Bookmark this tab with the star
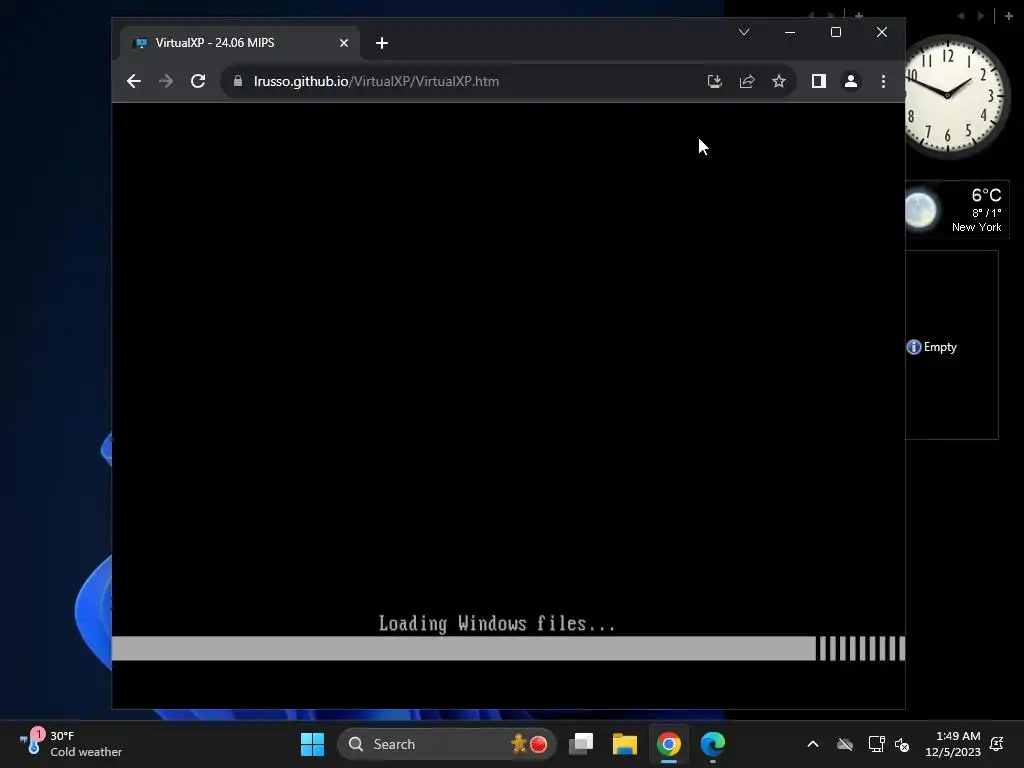1024x768 pixels. [x=778, y=81]
